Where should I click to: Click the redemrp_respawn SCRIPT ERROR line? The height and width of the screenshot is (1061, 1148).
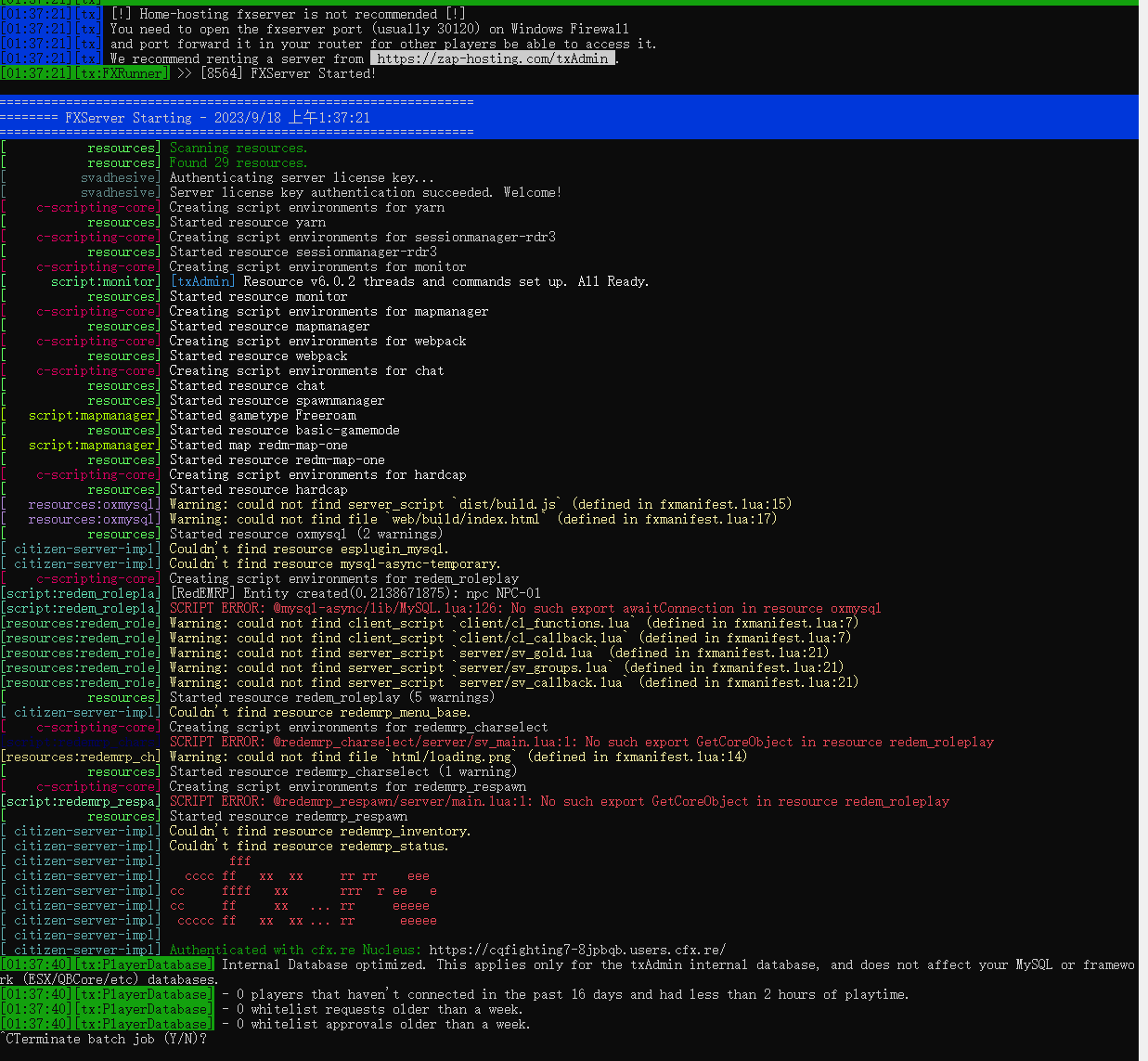click(559, 801)
